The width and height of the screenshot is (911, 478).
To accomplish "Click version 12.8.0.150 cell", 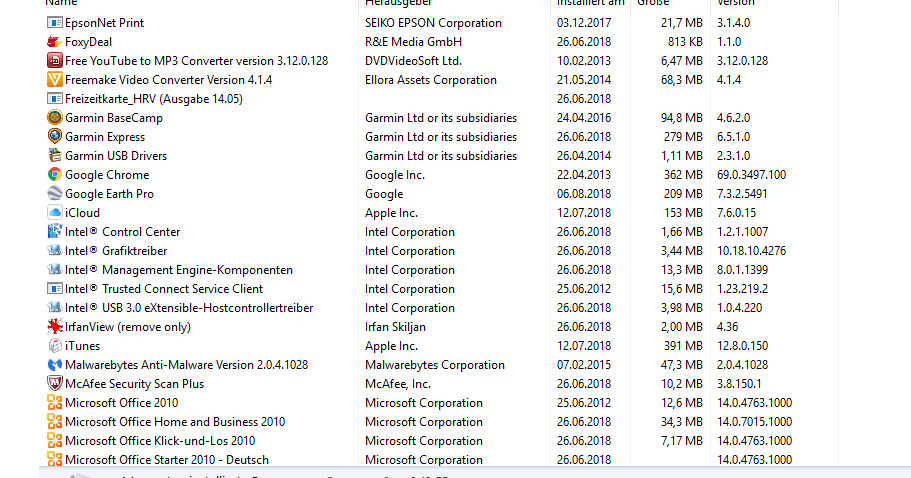I will click(743, 346).
